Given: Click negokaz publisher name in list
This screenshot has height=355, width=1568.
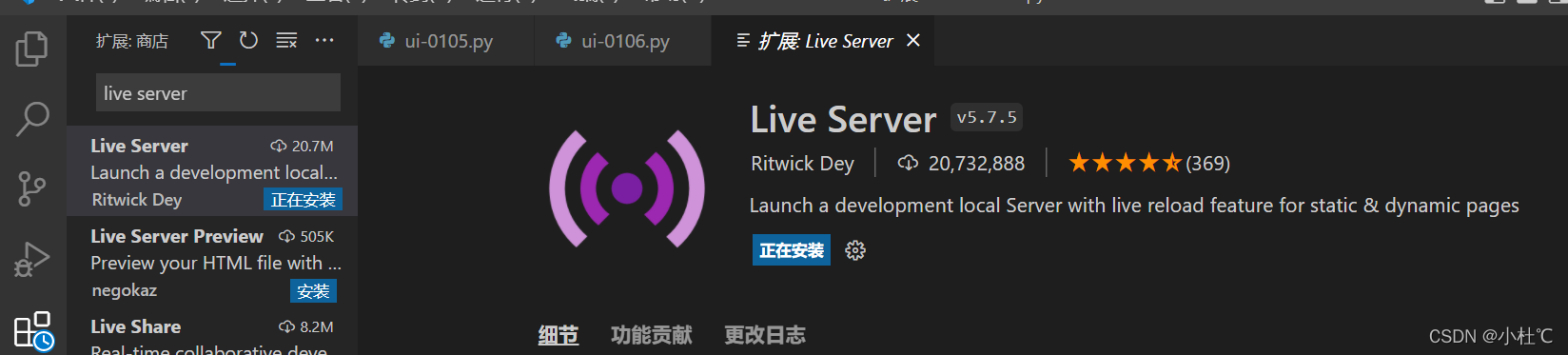Looking at the screenshot, I should 125,290.
